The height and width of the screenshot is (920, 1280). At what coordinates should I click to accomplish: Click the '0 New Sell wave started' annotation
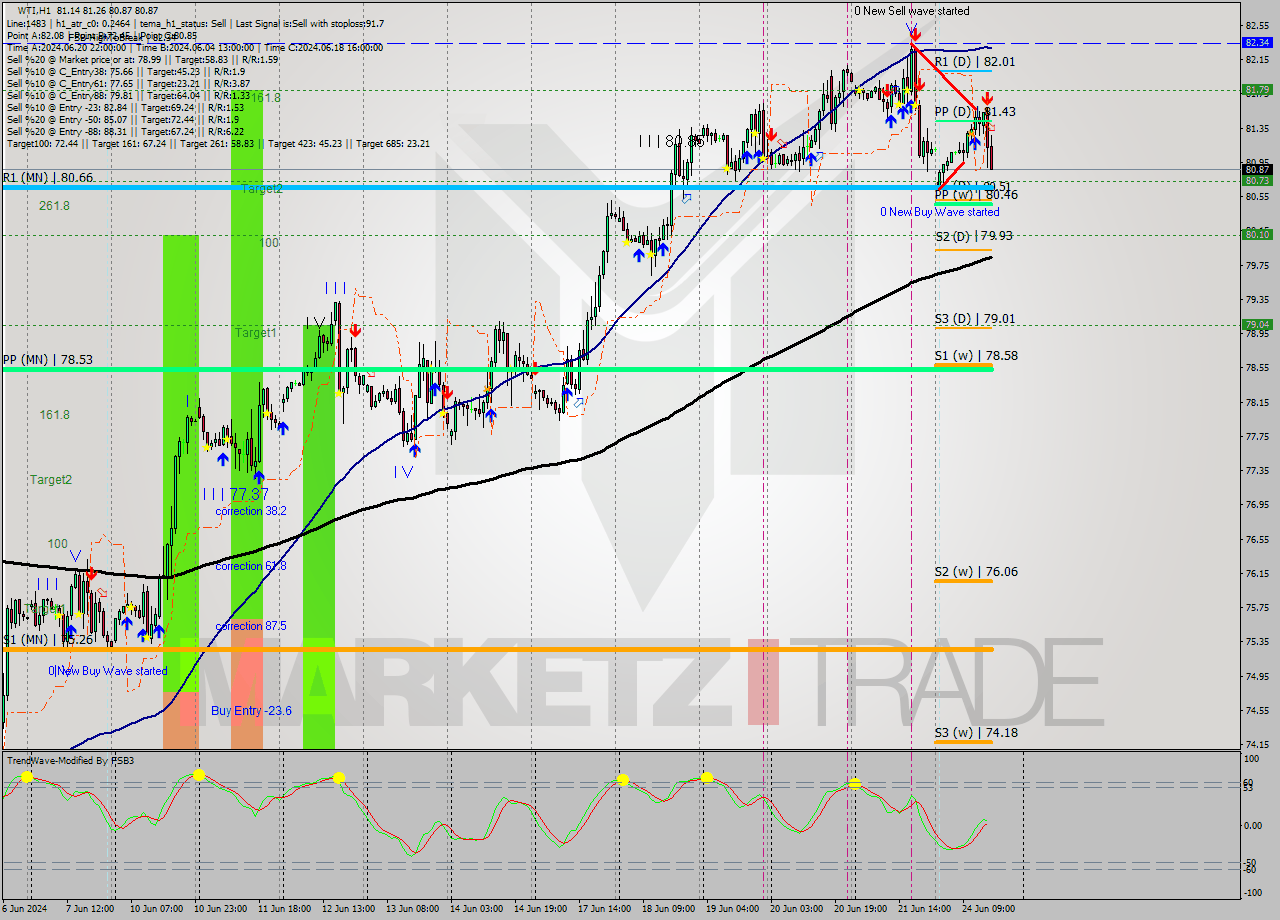[x=911, y=11]
